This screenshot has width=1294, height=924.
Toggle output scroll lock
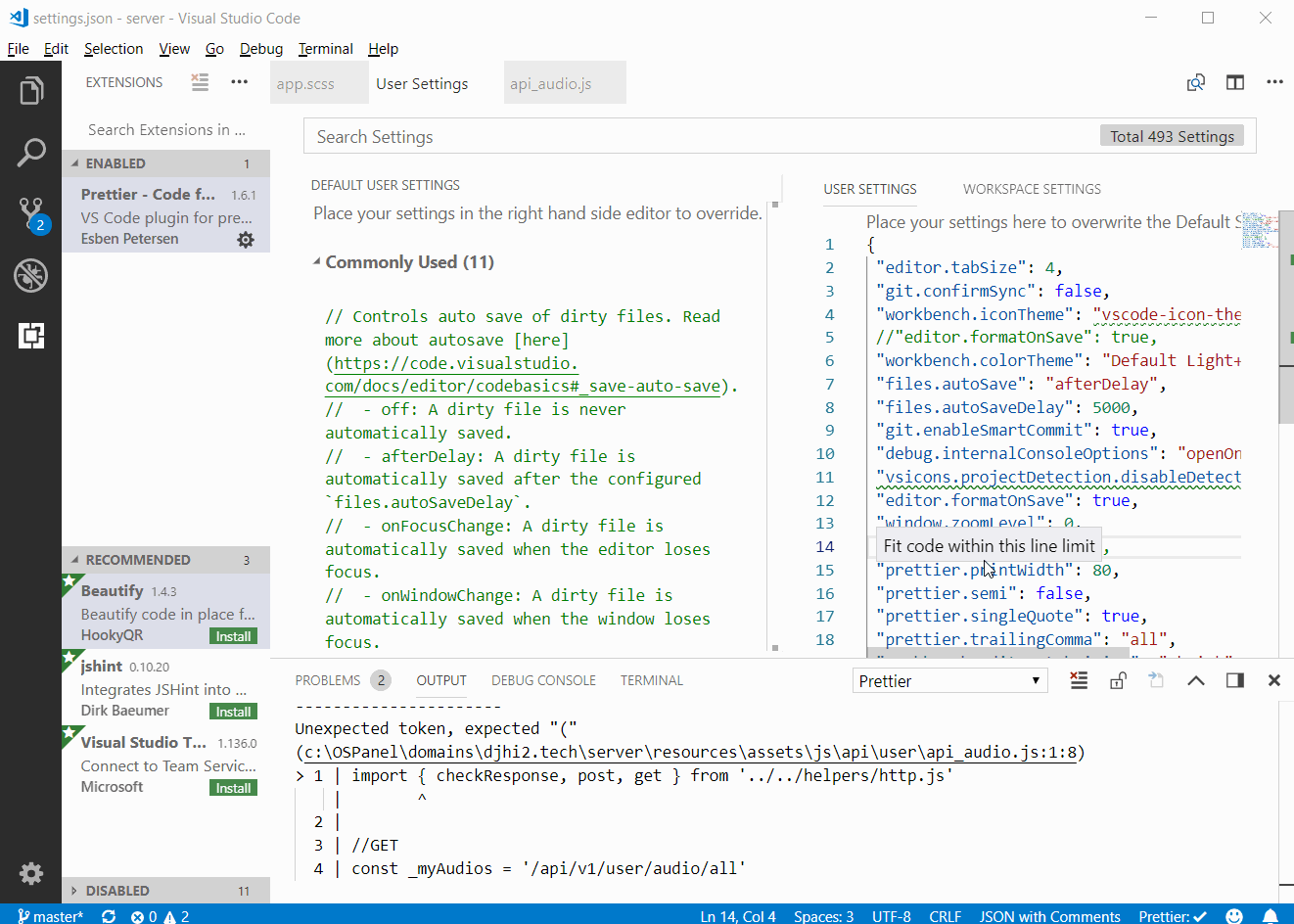coord(1118,680)
